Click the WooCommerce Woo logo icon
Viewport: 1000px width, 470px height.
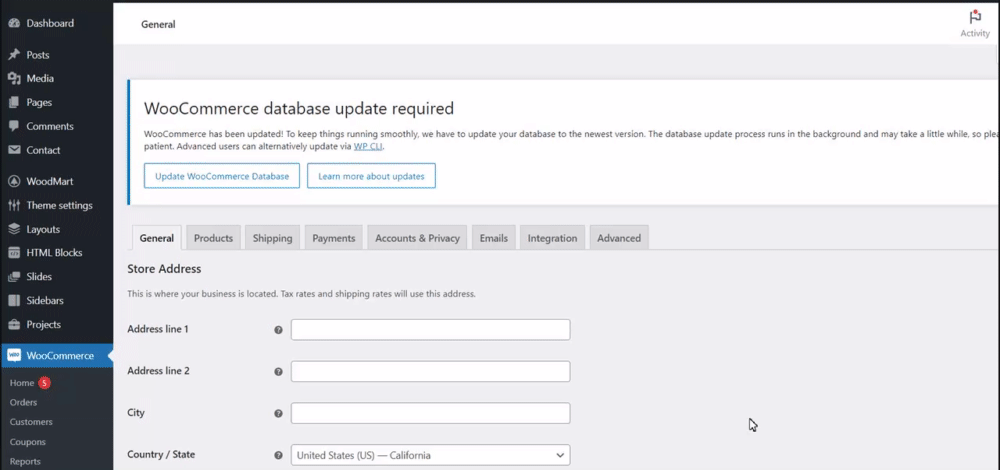(14, 356)
